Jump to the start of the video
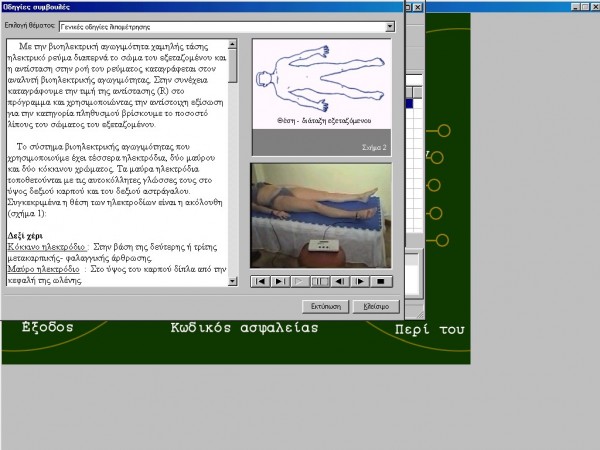 [260, 282]
